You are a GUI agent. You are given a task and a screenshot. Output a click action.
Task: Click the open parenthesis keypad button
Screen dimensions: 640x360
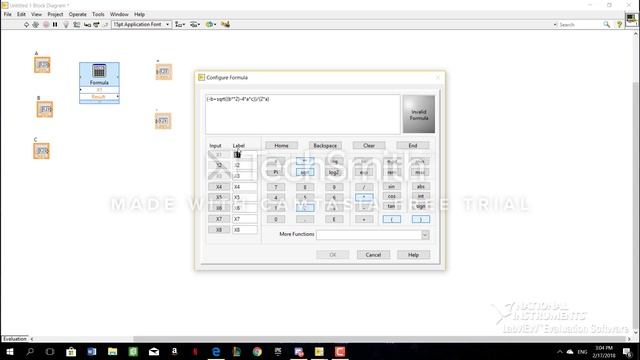(392, 220)
